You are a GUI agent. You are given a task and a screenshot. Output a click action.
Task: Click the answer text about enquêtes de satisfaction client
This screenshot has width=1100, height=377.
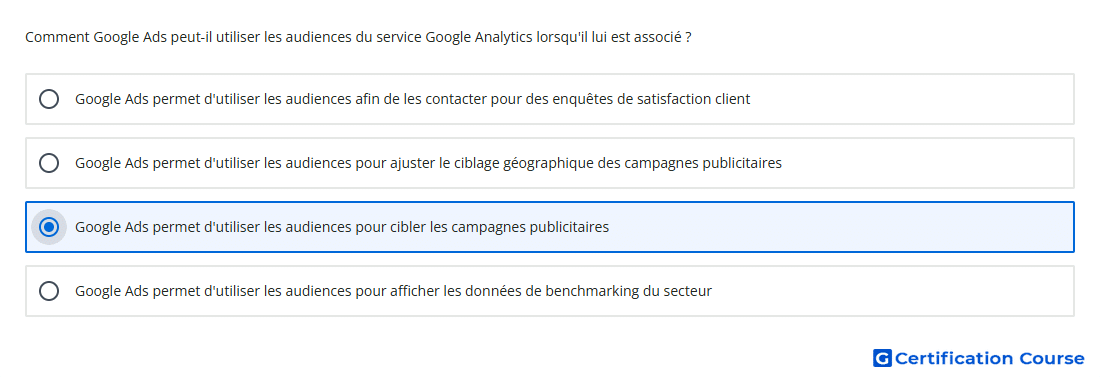[x=412, y=99]
